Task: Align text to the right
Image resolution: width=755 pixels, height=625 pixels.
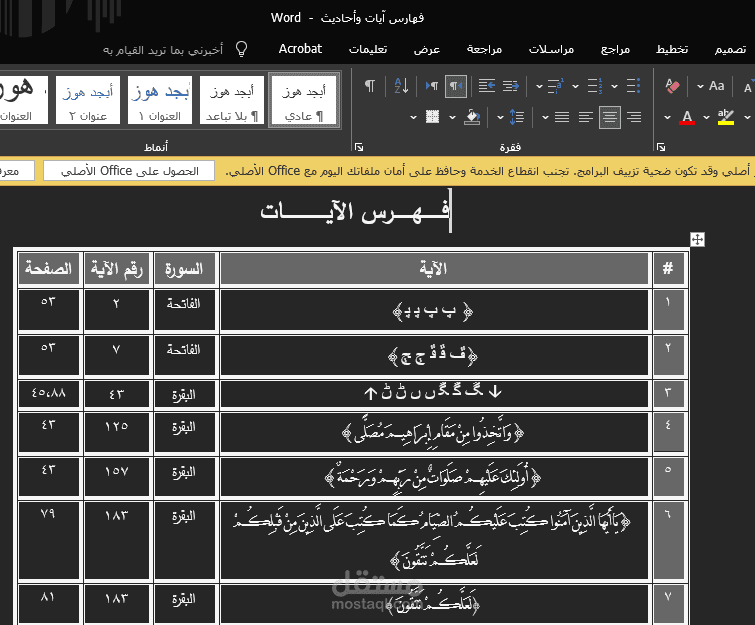Action: point(634,117)
